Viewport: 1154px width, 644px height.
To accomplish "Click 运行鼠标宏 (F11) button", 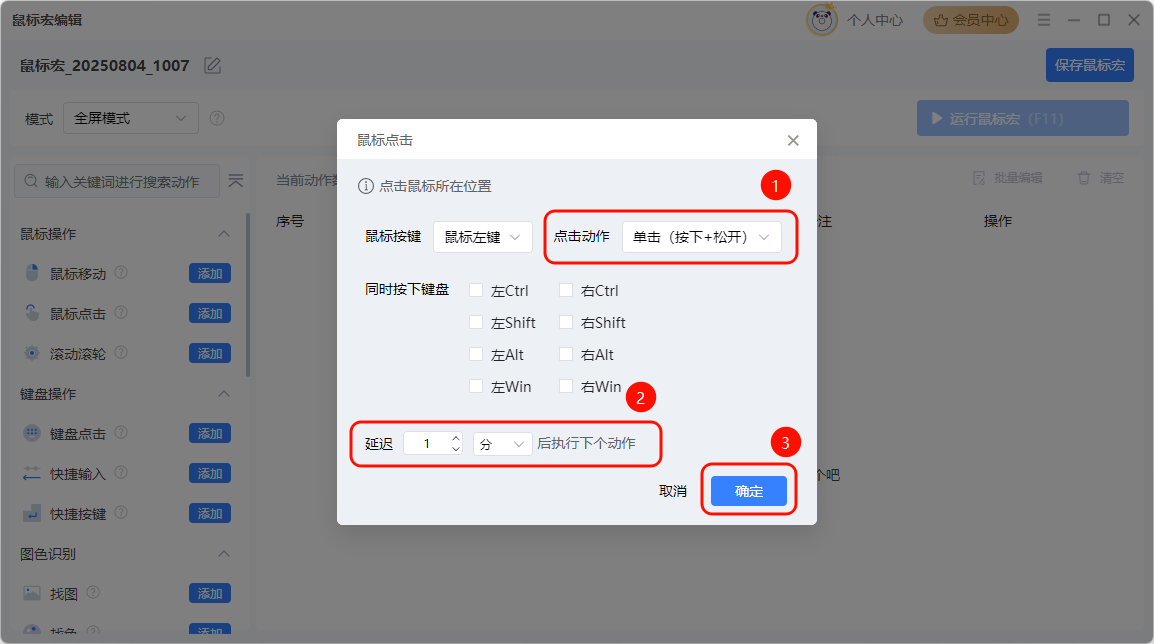I will click(x=1022, y=118).
